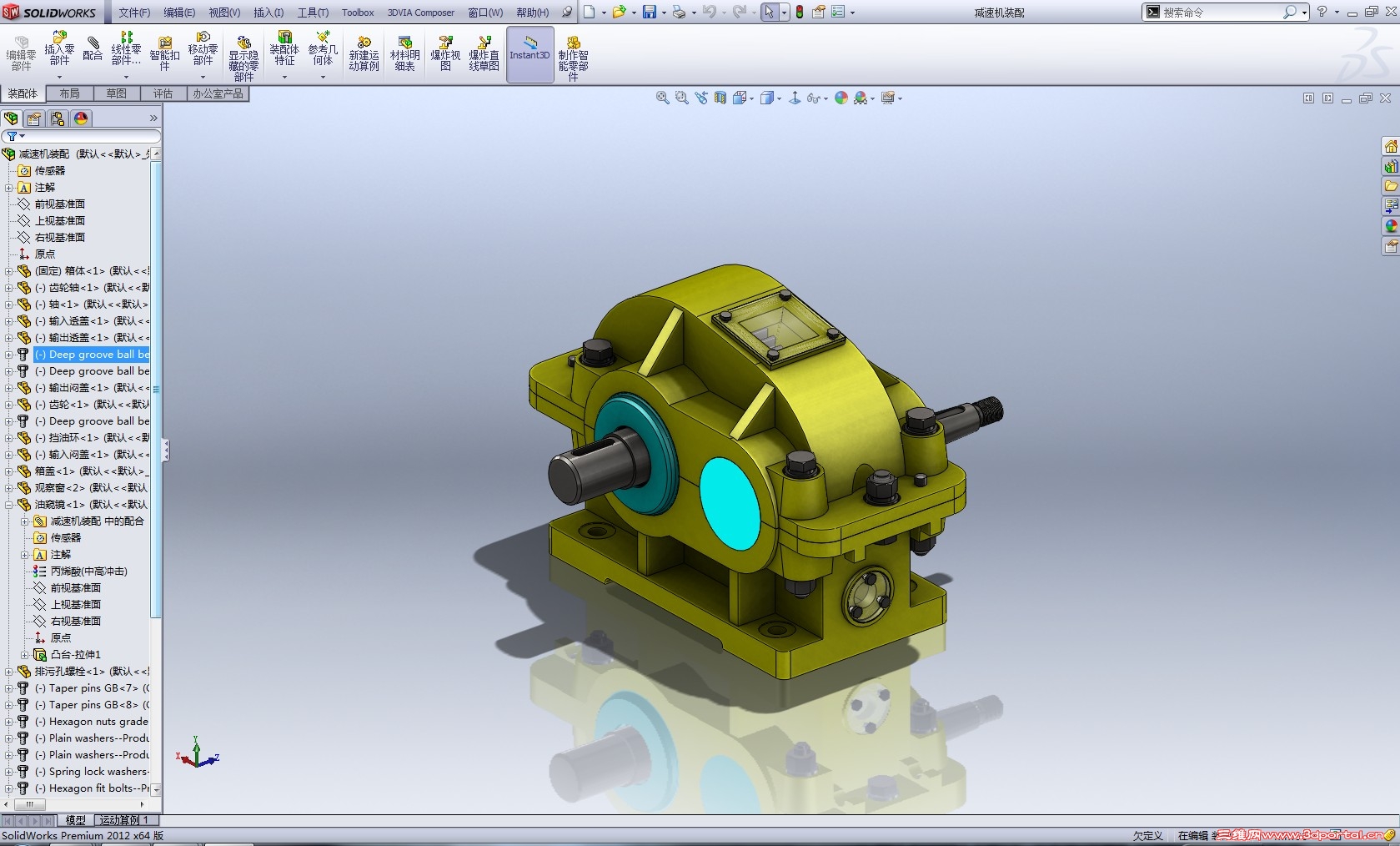Open the 工具(T) Tools menu

313,13
